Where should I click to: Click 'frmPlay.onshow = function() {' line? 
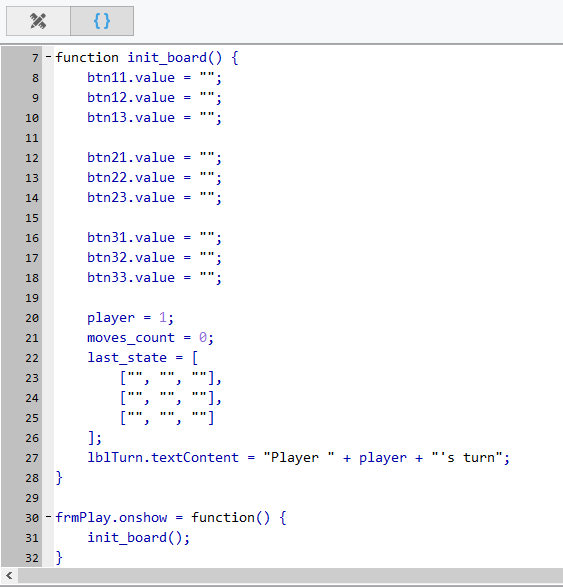point(171,518)
